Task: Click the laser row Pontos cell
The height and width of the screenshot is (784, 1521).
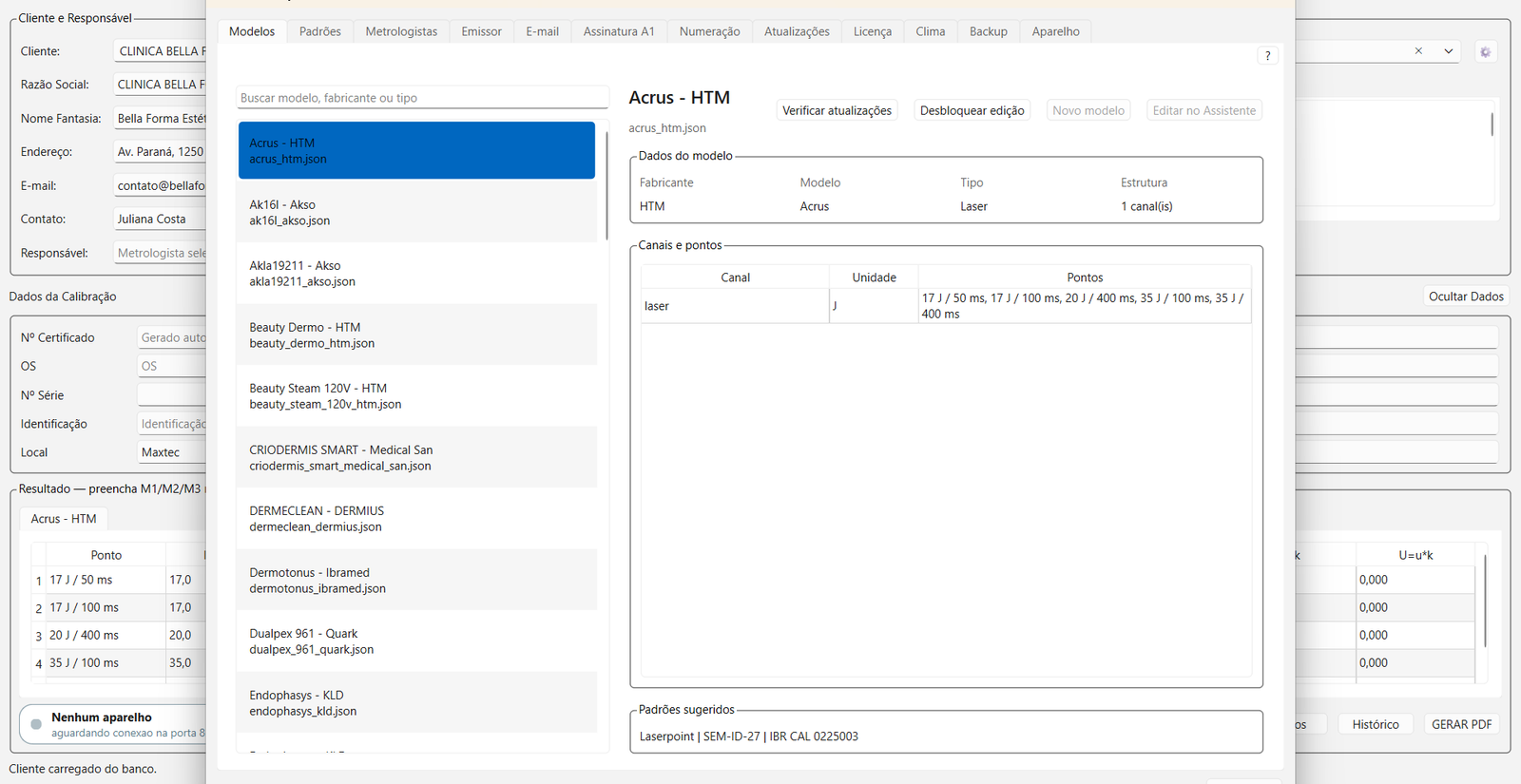Action: [1085, 306]
